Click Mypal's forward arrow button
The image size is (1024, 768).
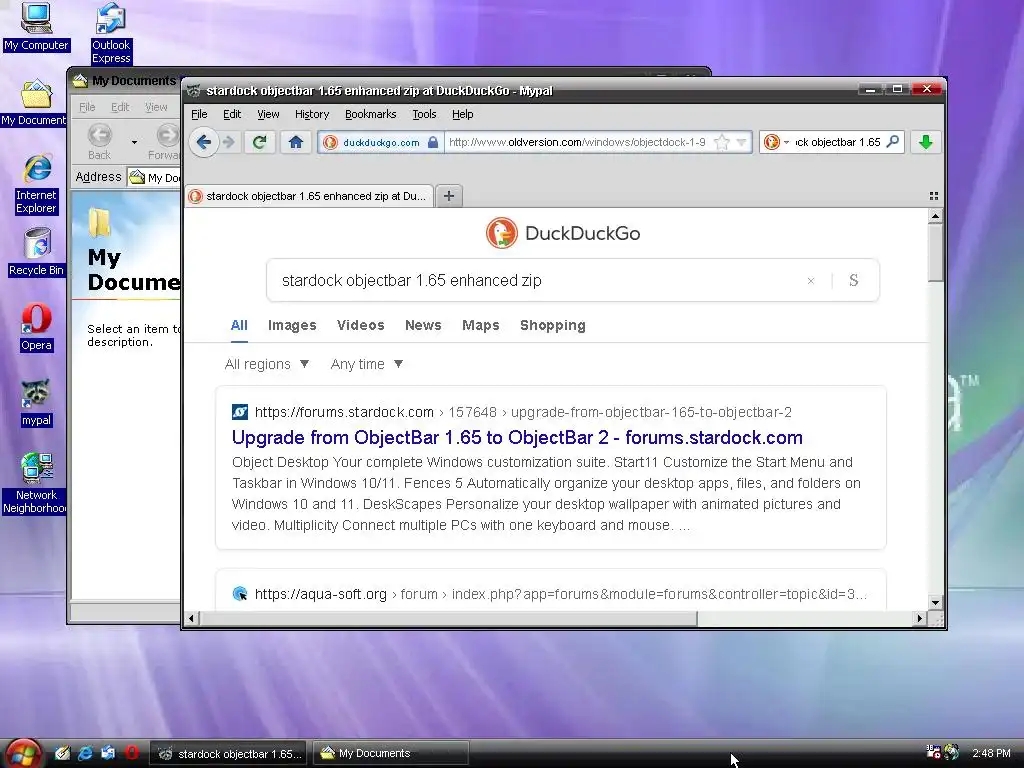[x=229, y=142]
